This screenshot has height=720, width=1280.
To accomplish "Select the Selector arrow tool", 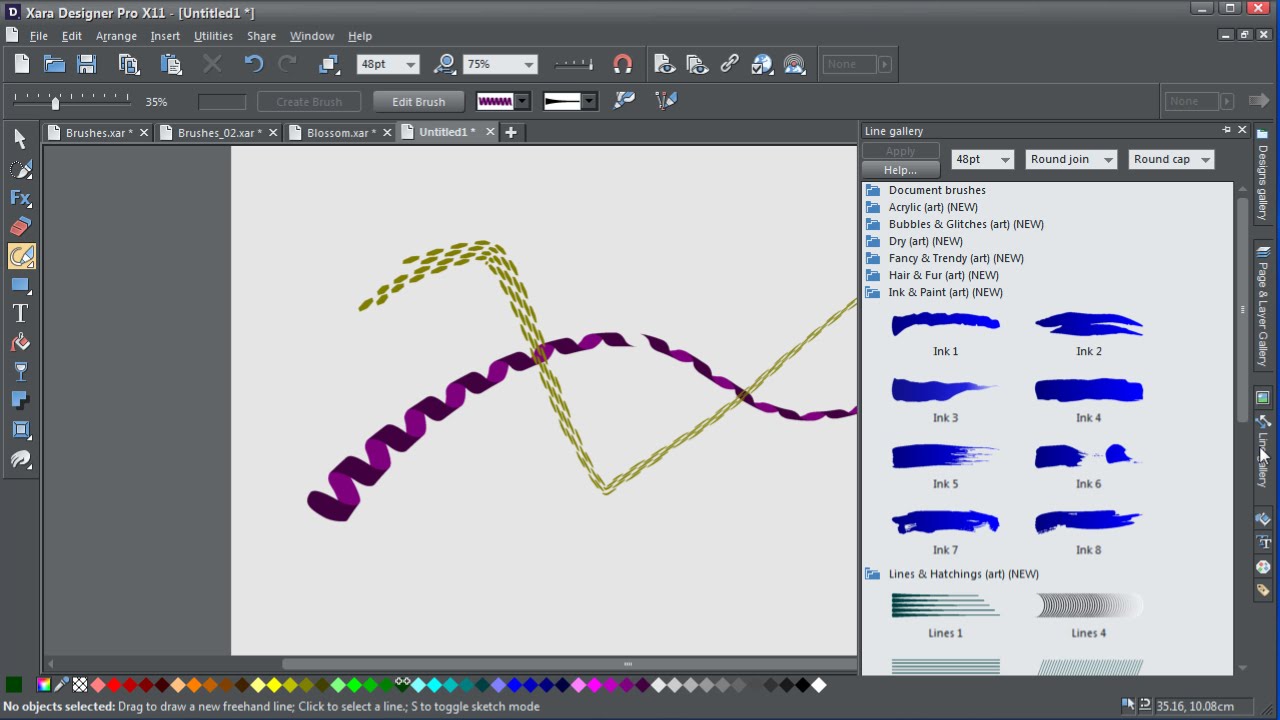I will [20, 139].
